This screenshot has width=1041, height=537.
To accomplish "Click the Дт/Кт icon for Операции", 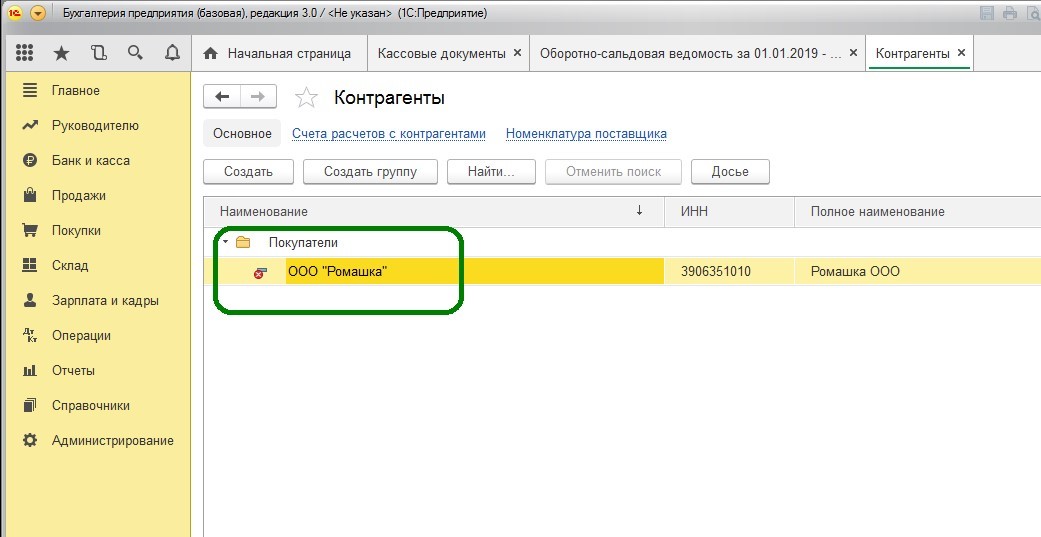I will pos(30,335).
